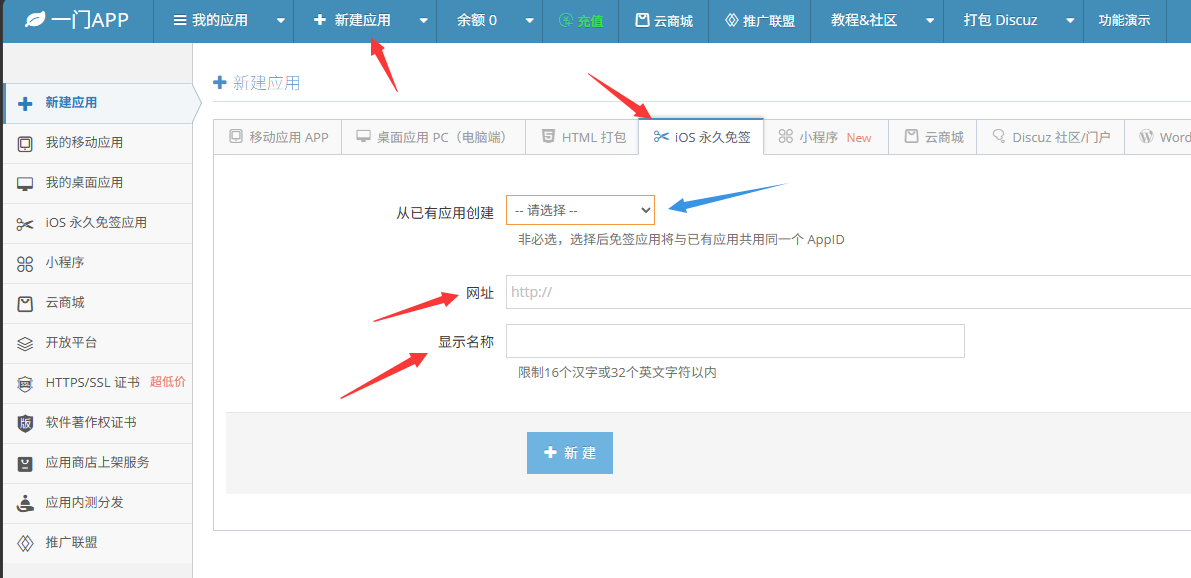Open 开放平台 in the sidebar
This screenshot has width=1191, height=578.
click(x=96, y=343)
